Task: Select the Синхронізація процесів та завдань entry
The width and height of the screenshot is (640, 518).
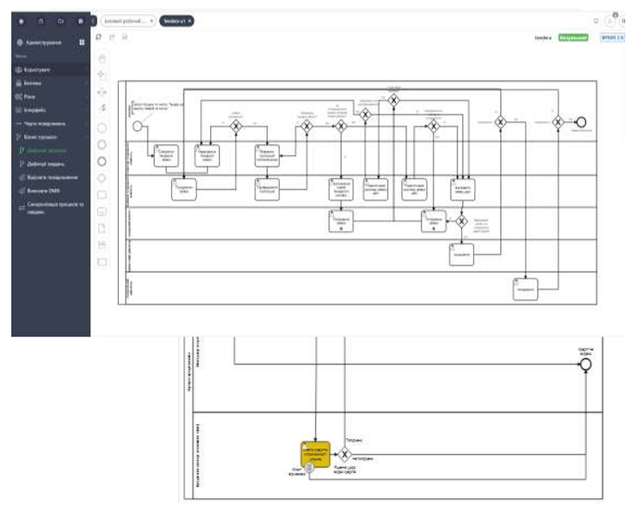Action: pyautogui.click(x=51, y=208)
